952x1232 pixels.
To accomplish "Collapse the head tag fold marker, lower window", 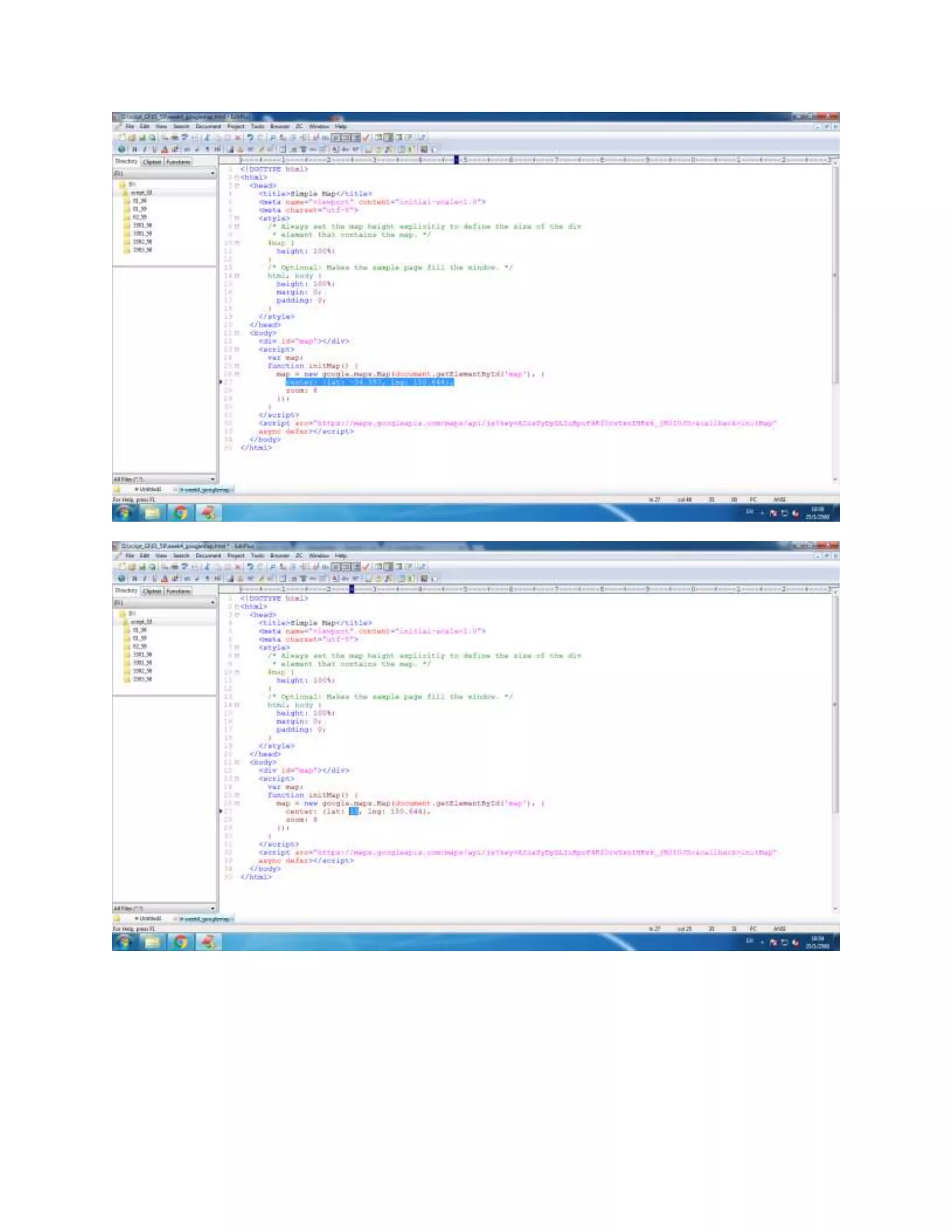I will 238,615.
